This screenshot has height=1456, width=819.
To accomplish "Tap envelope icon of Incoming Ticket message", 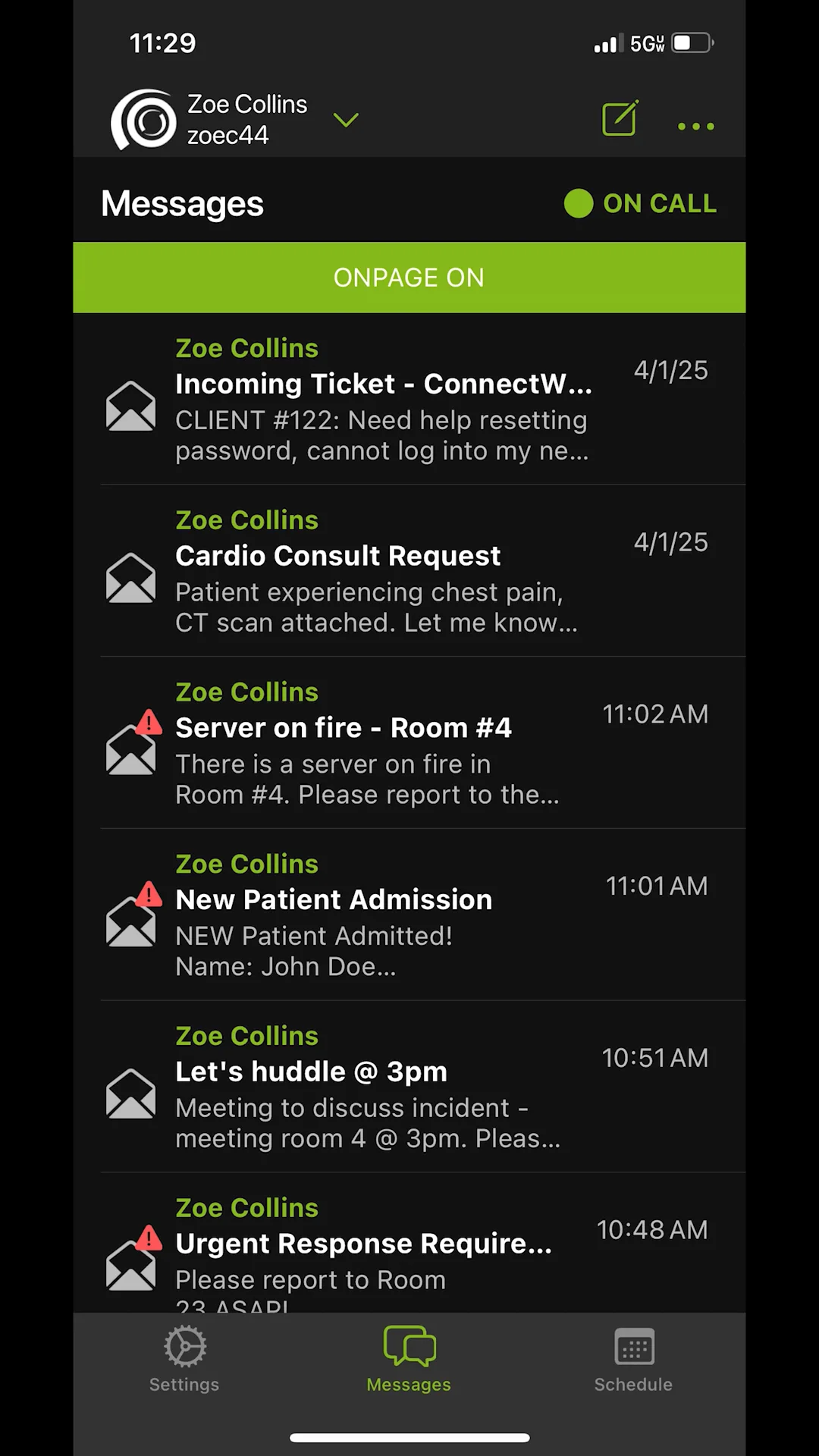I will tap(130, 406).
